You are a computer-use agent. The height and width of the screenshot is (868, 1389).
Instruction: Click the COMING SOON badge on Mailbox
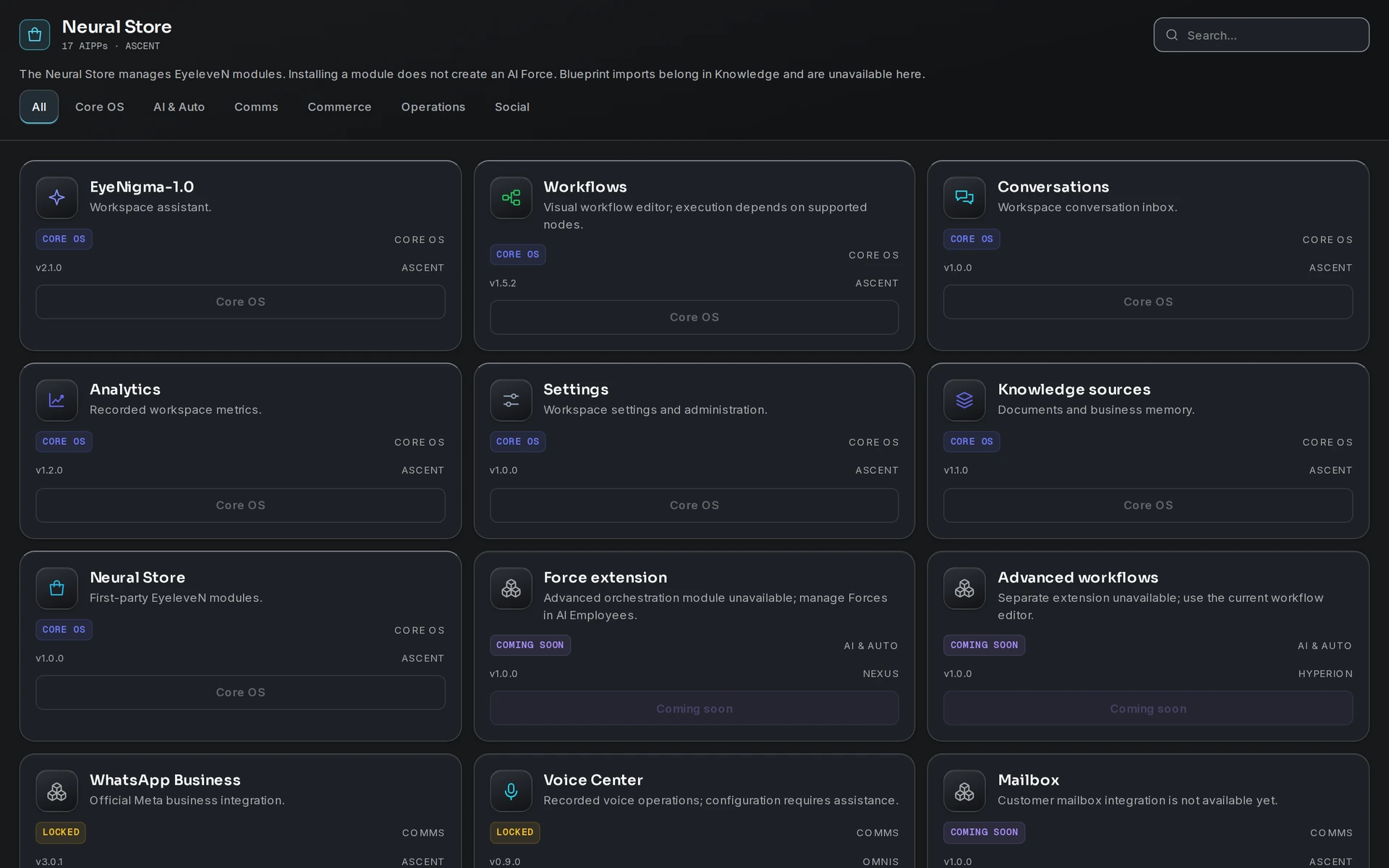(x=984, y=833)
